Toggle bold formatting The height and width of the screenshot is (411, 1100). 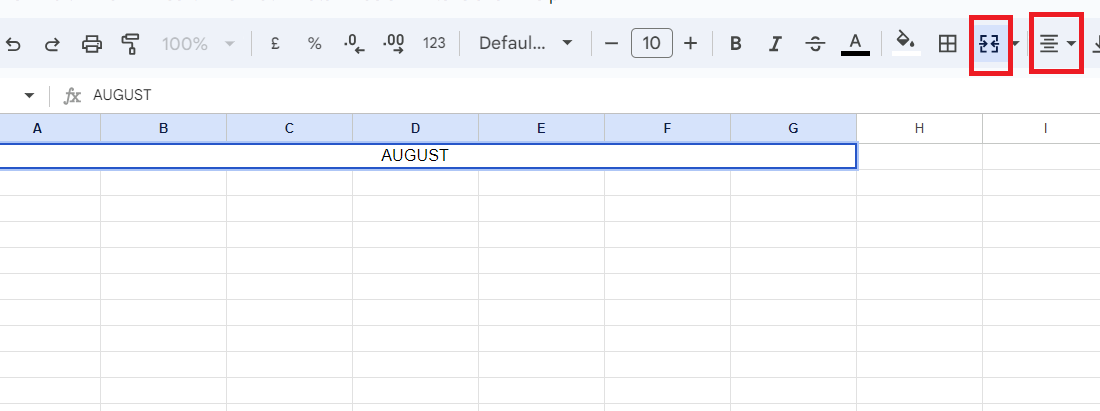point(736,44)
